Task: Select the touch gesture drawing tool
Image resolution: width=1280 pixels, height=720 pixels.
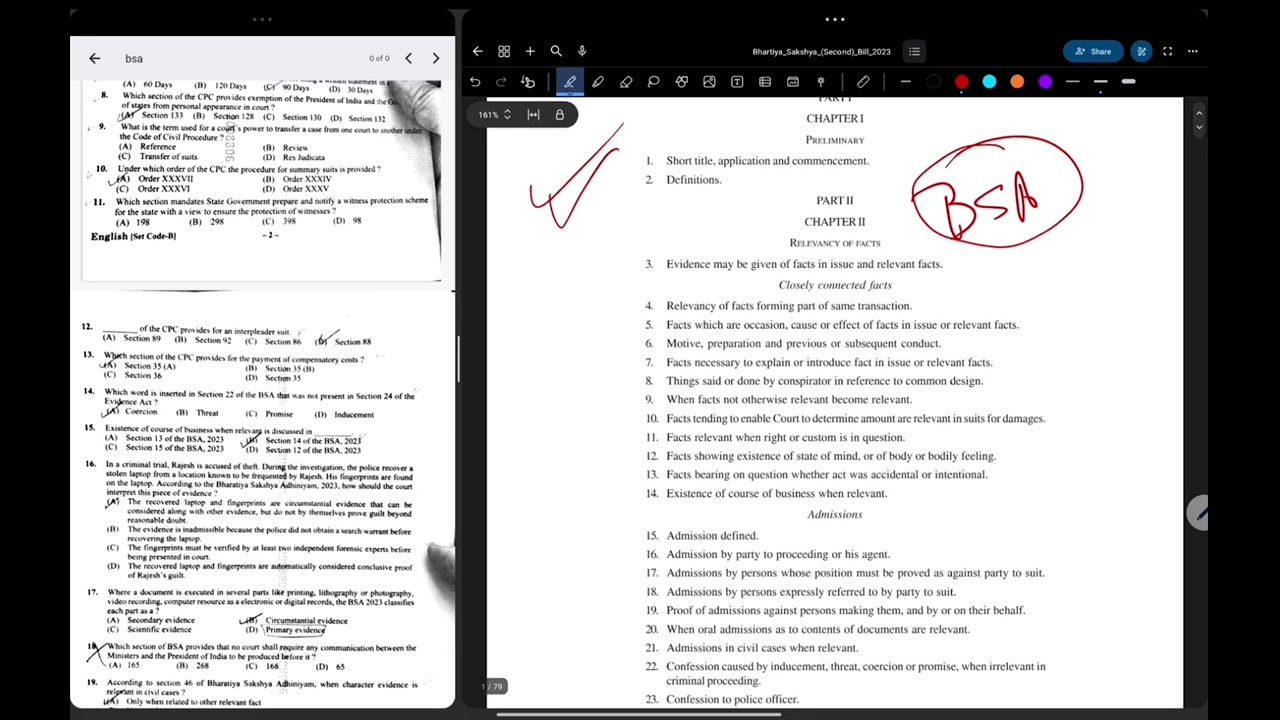Action: [528, 82]
